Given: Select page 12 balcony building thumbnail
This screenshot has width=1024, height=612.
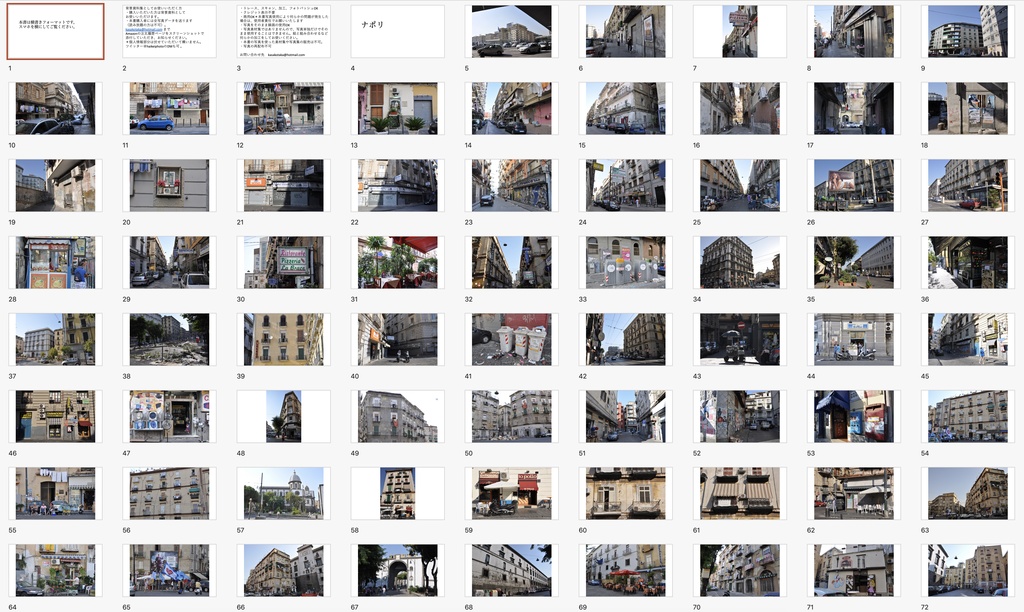Looking at the screenshot, I should tap(283, 108).
